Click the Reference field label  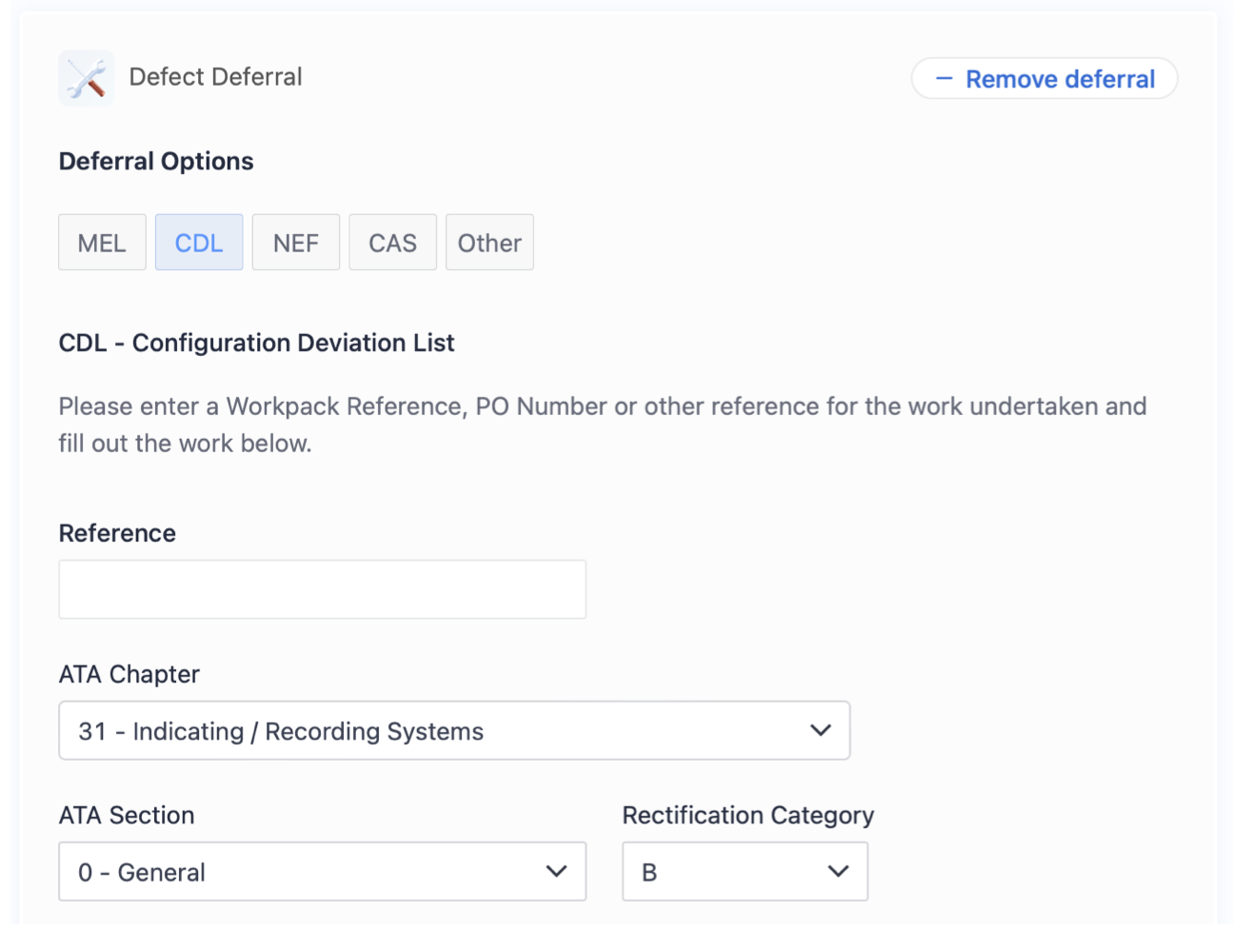(x=117, y=533)
